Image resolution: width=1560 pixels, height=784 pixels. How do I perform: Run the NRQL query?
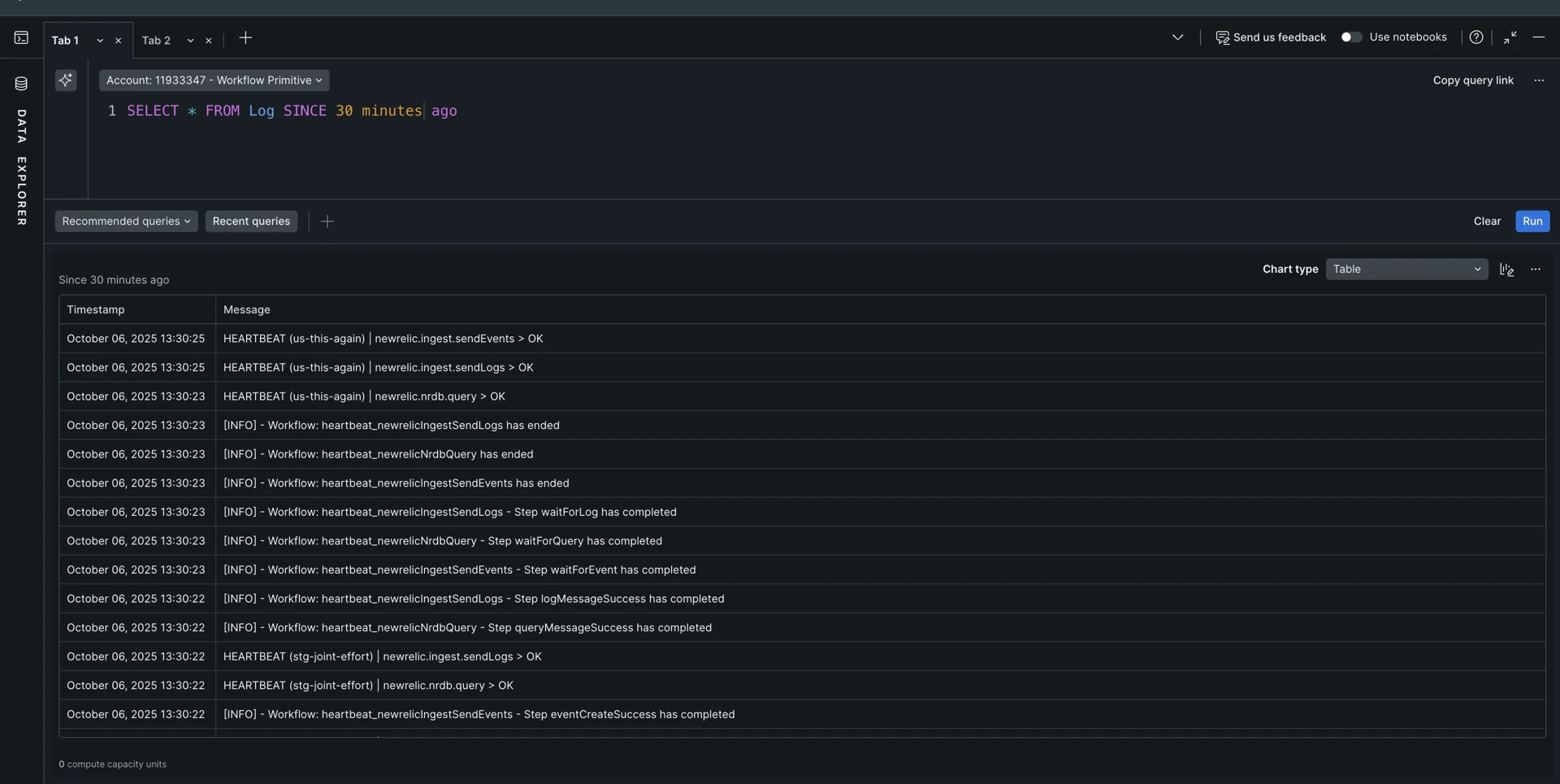[1532, 221]
